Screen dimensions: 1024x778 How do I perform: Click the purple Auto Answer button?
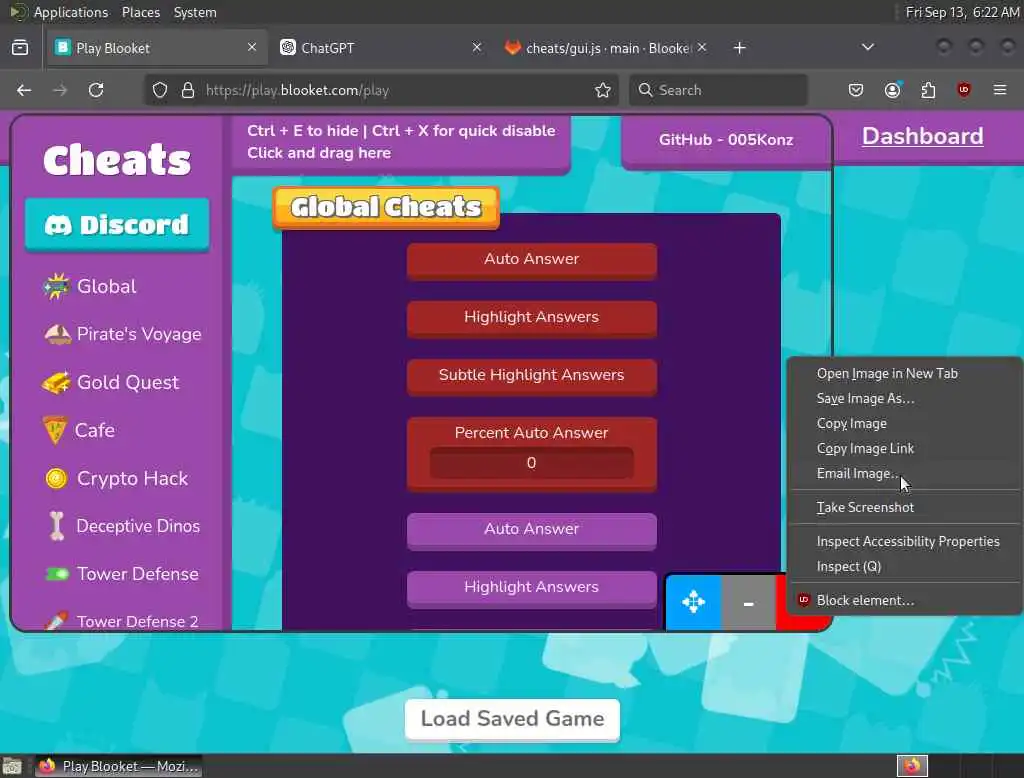pos(532,530)
